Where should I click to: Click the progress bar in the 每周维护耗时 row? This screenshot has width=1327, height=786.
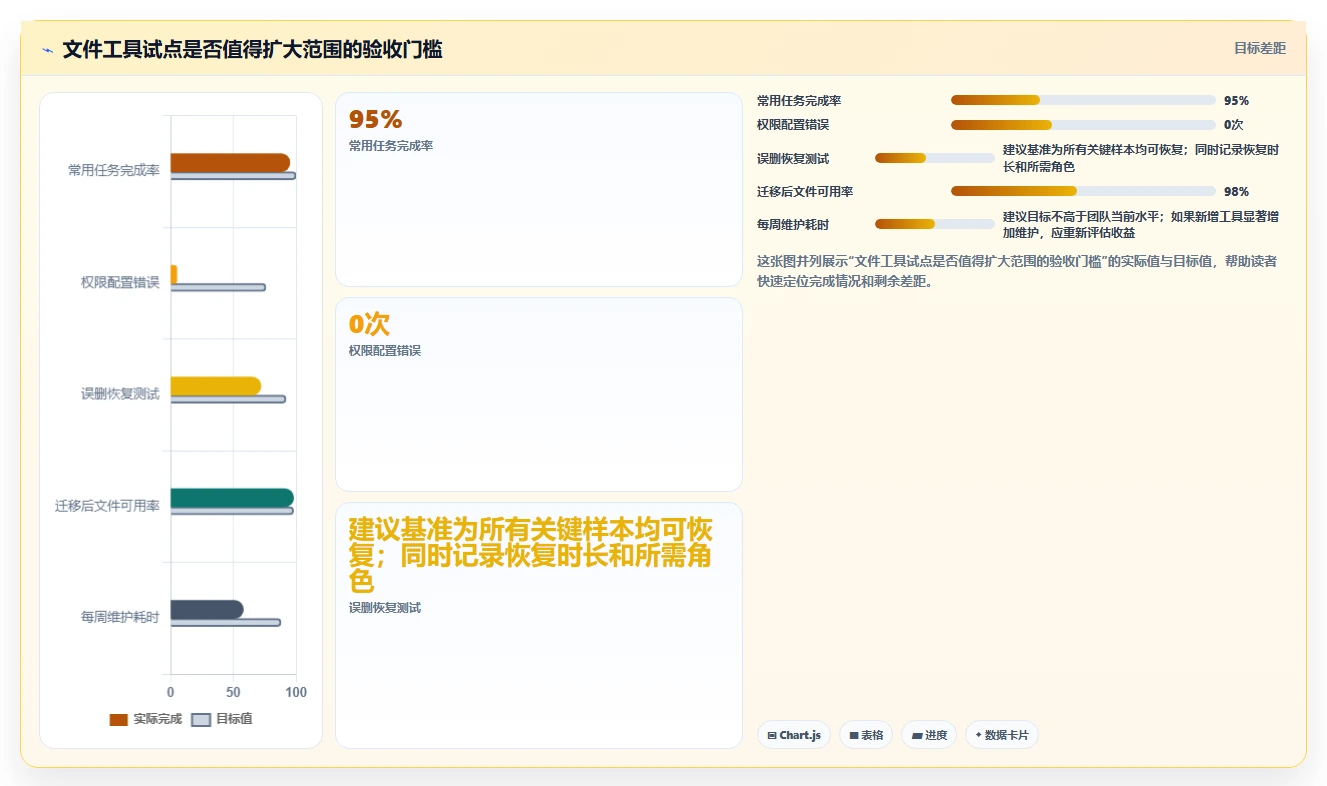(x=935, y=224)
